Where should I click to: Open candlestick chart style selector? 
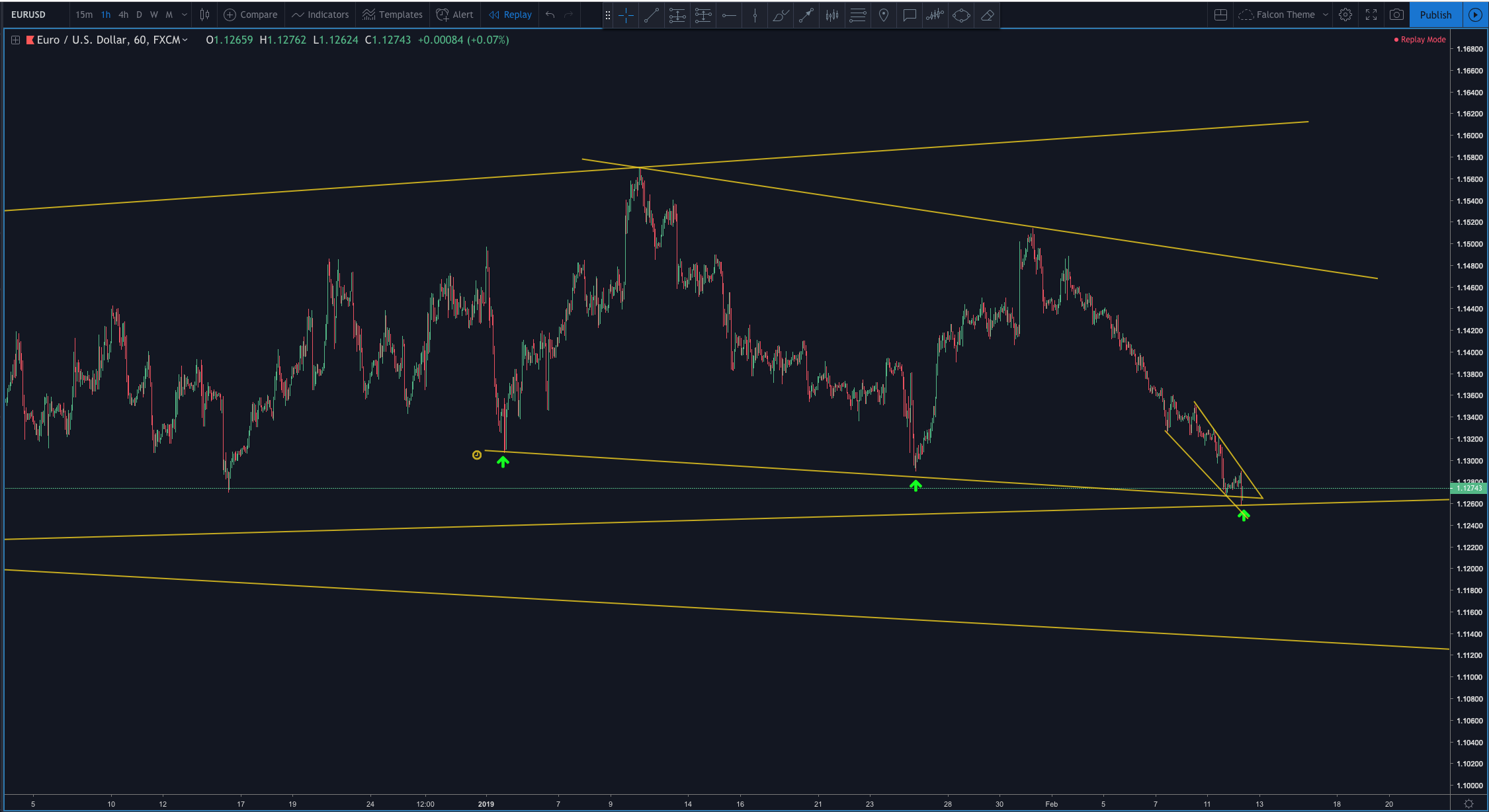205,15
